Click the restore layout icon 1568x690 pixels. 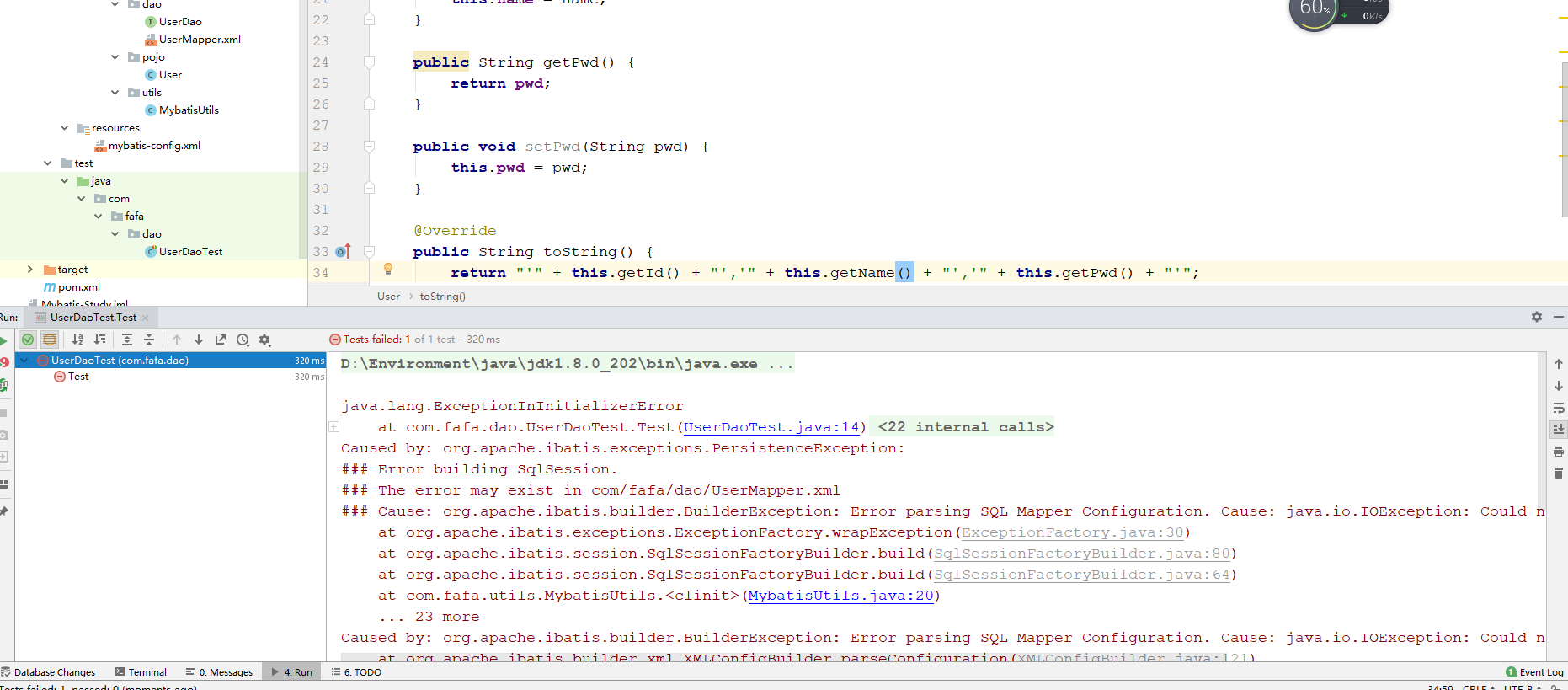[x=3, y=484]
